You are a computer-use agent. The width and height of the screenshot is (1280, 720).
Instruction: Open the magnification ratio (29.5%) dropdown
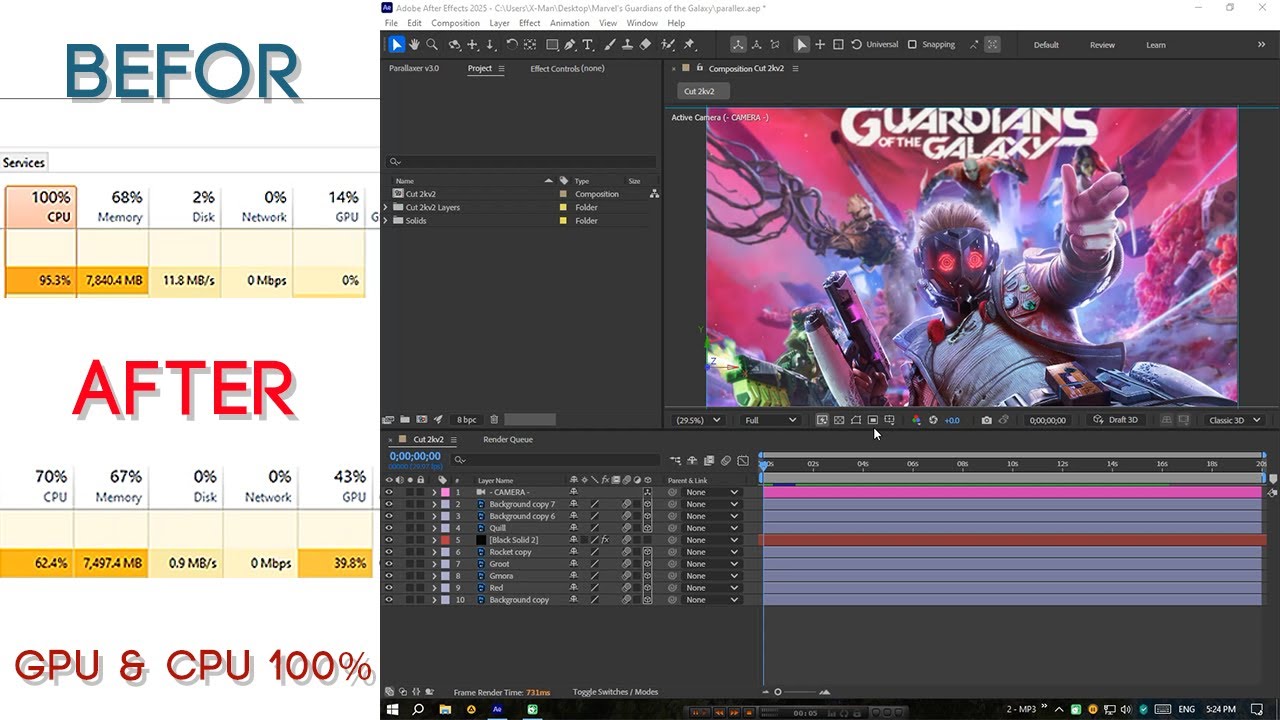tap(698, 420)
